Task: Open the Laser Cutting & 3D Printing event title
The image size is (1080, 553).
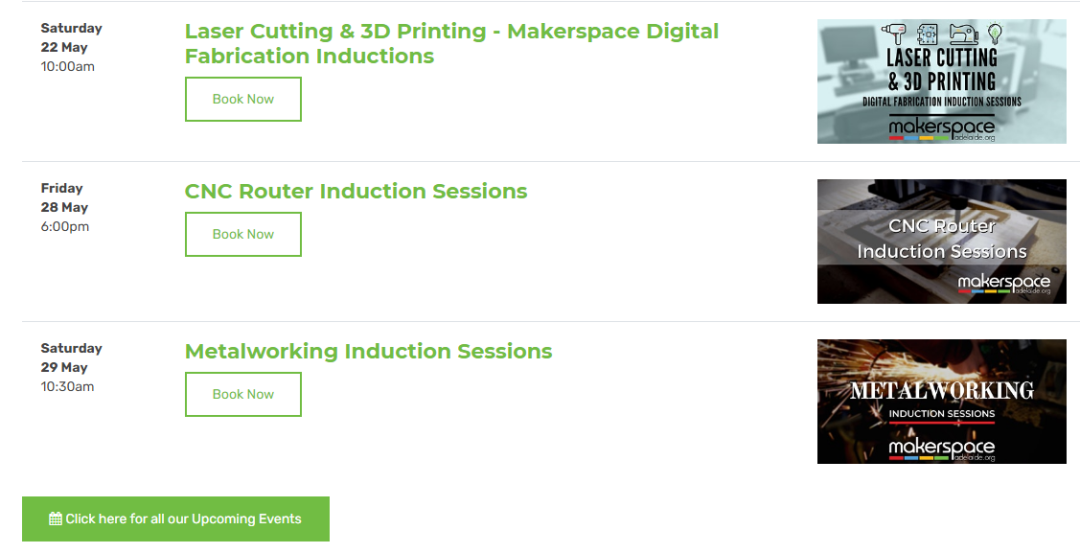Action: tap(452, 43)
